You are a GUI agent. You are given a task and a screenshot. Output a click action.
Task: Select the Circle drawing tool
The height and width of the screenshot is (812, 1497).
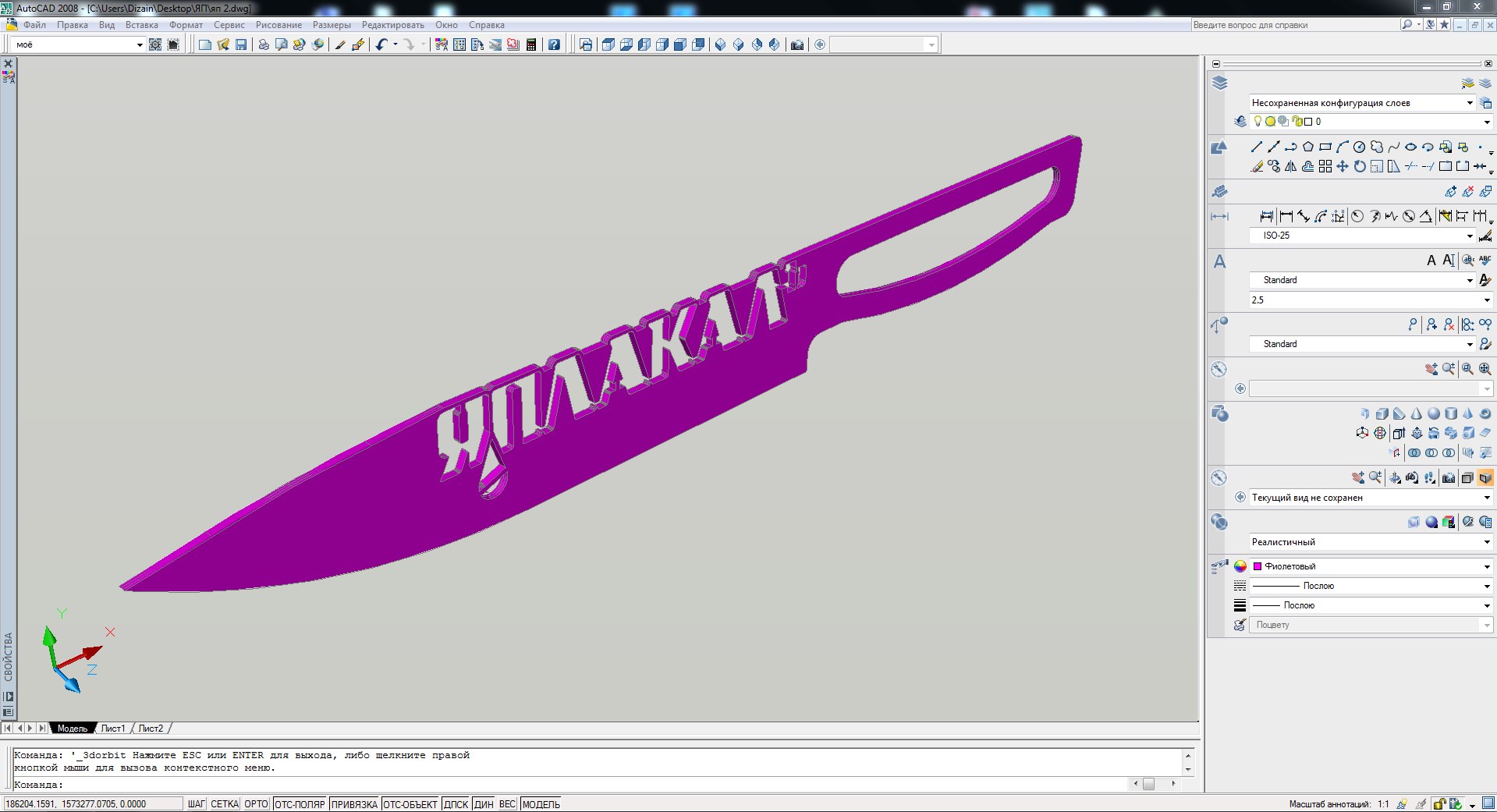[1360, 147]
